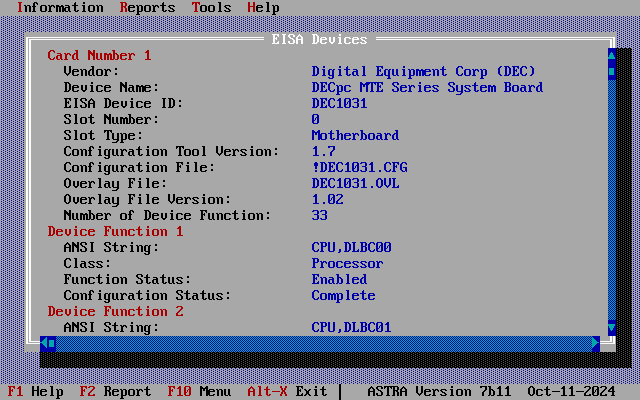
Task: Open the Tools menu
Action: click(211, 8)
